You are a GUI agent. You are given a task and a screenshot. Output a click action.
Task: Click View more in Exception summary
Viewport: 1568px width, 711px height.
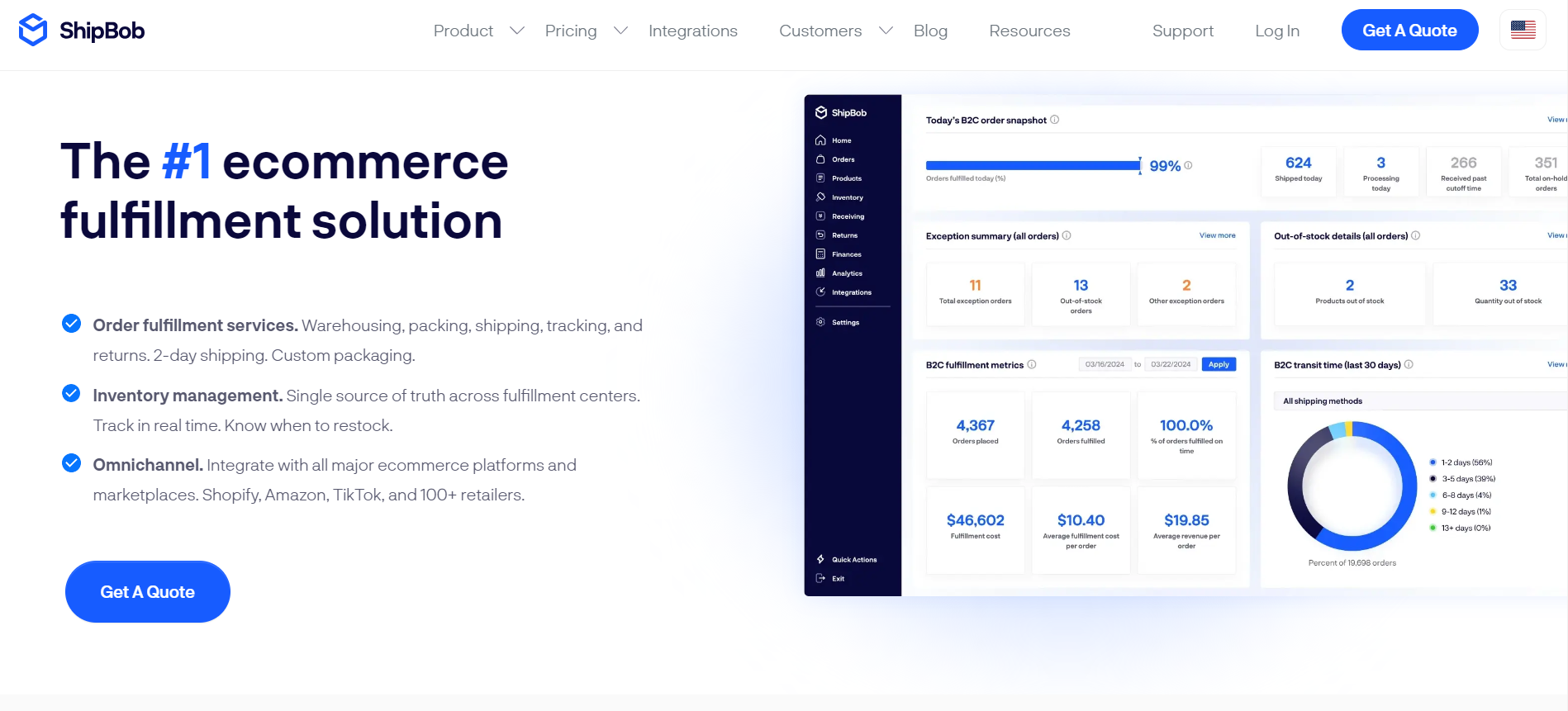1218,235
